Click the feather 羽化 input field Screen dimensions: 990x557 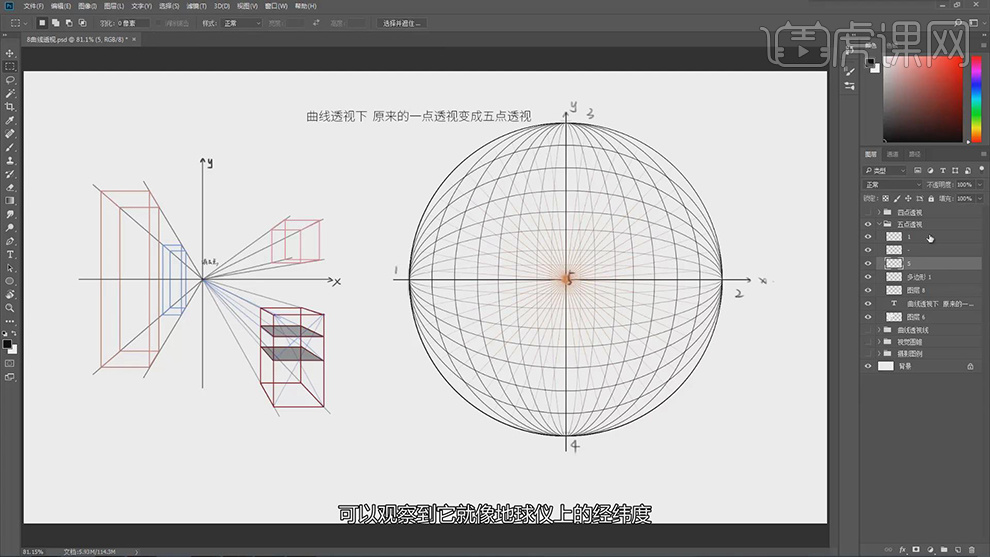point(133,23)
